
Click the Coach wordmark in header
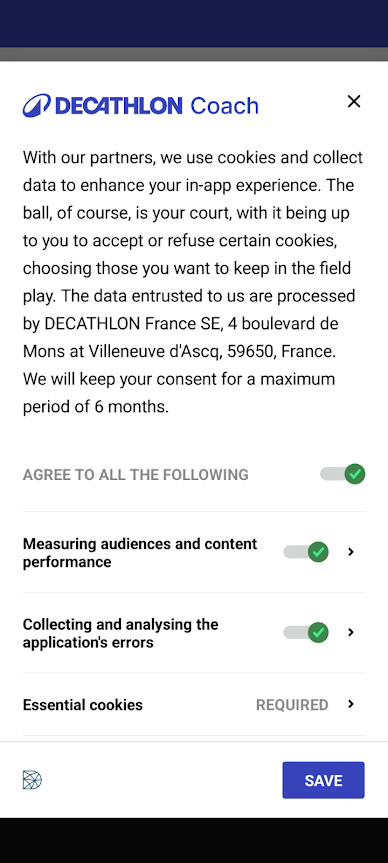pos(224,106)
